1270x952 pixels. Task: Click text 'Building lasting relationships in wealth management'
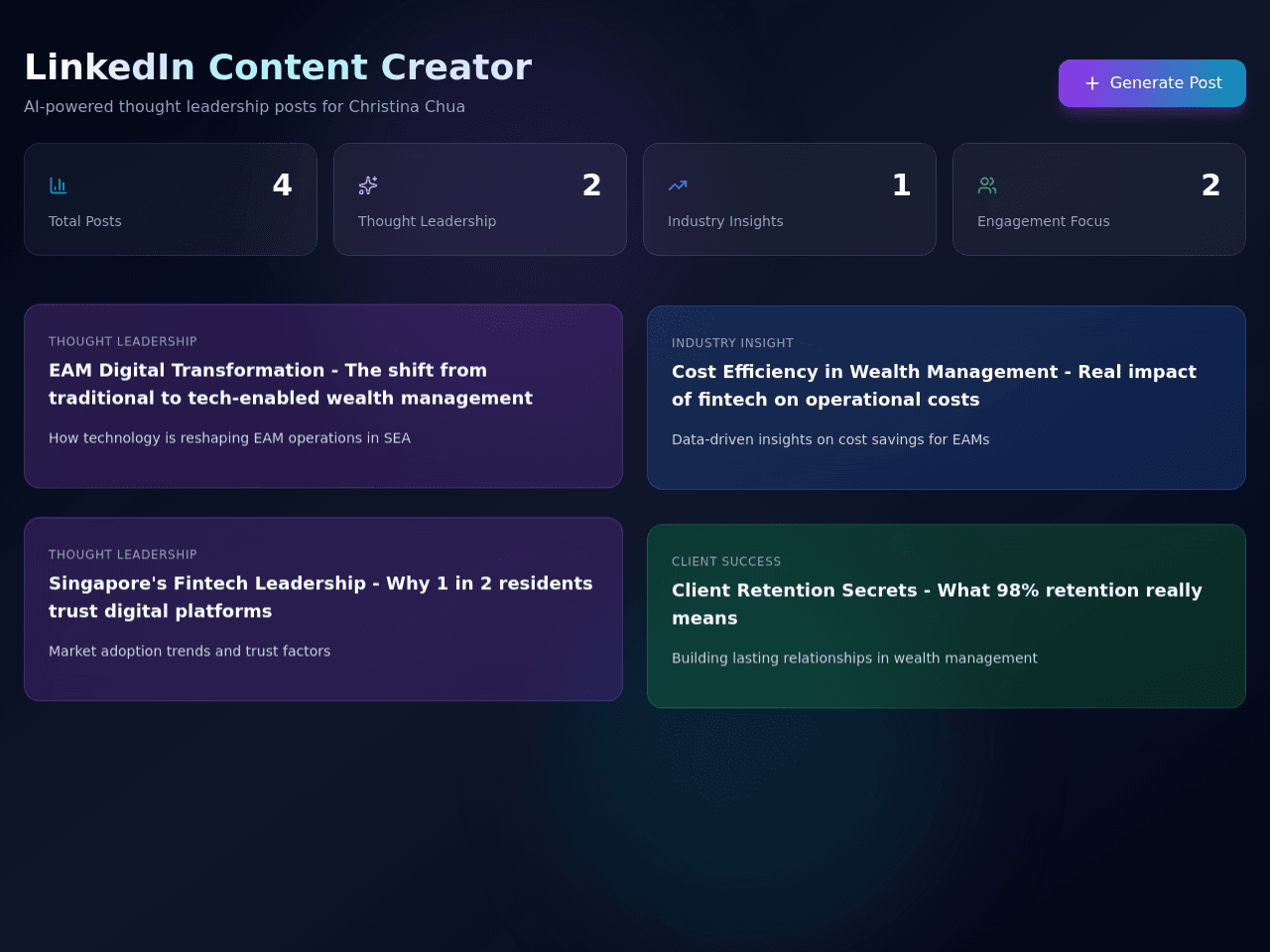[x=854, y=658]
